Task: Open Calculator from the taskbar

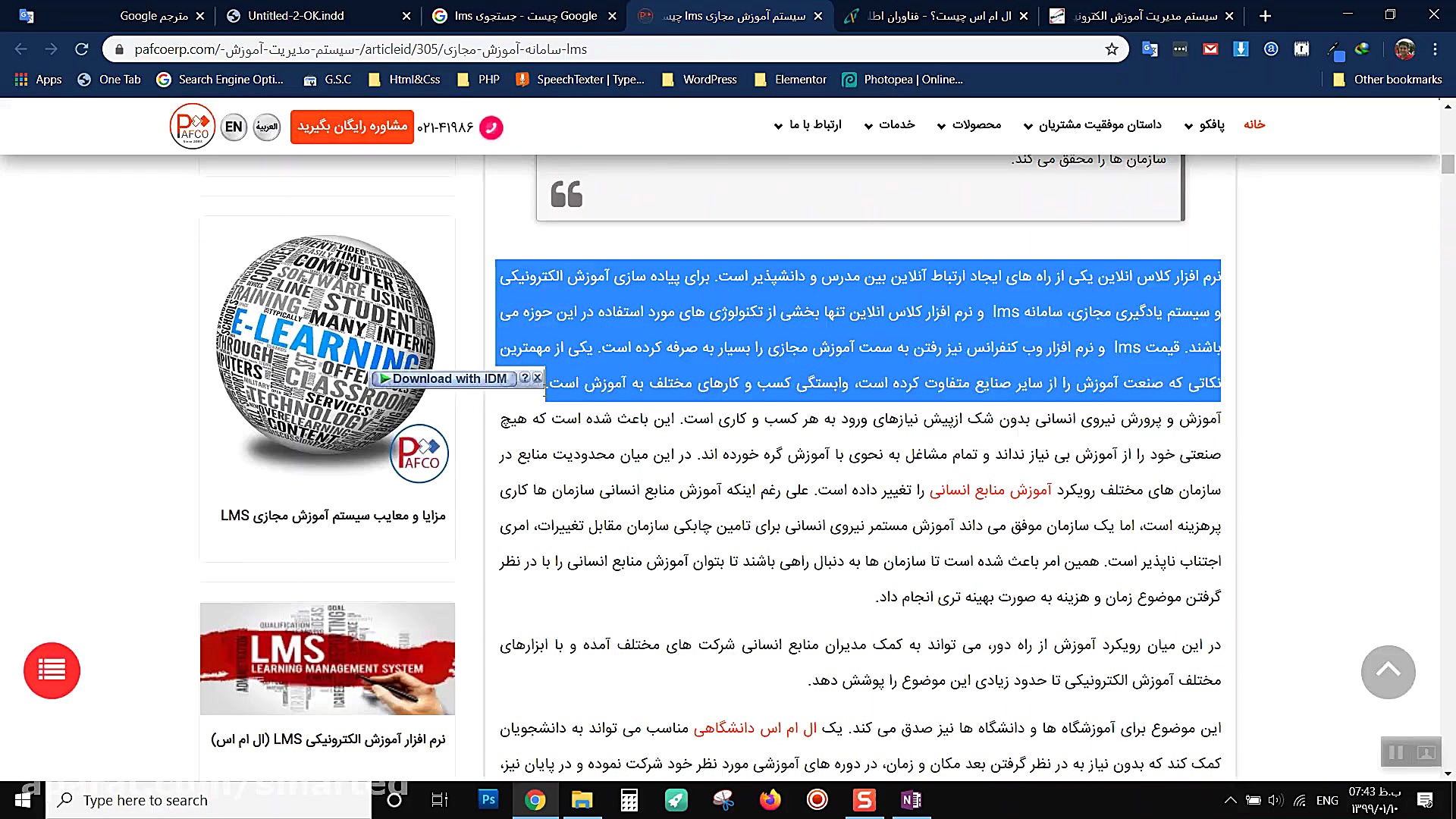Action: (x=629, y=800)
